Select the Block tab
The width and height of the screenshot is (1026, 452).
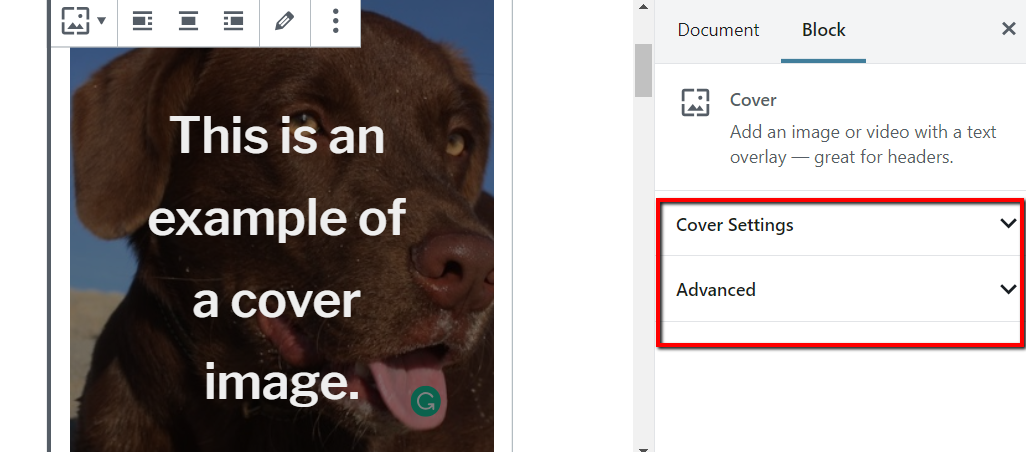coord(823,30)
